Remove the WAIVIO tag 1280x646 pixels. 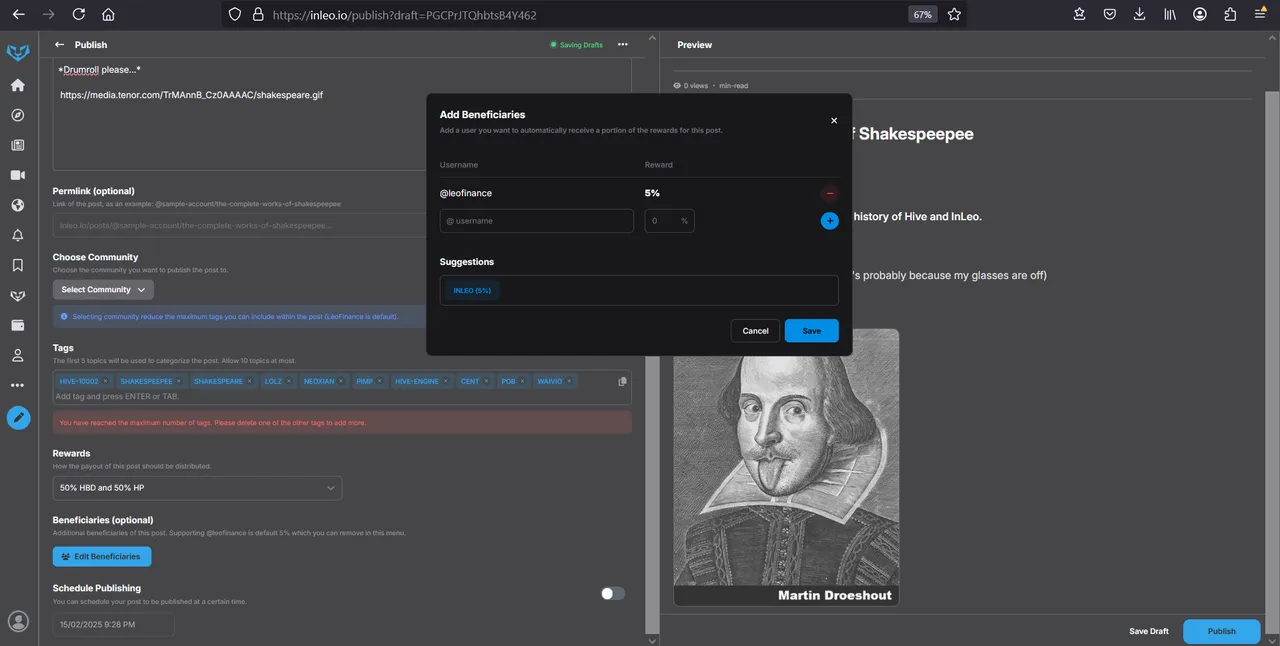570,381
